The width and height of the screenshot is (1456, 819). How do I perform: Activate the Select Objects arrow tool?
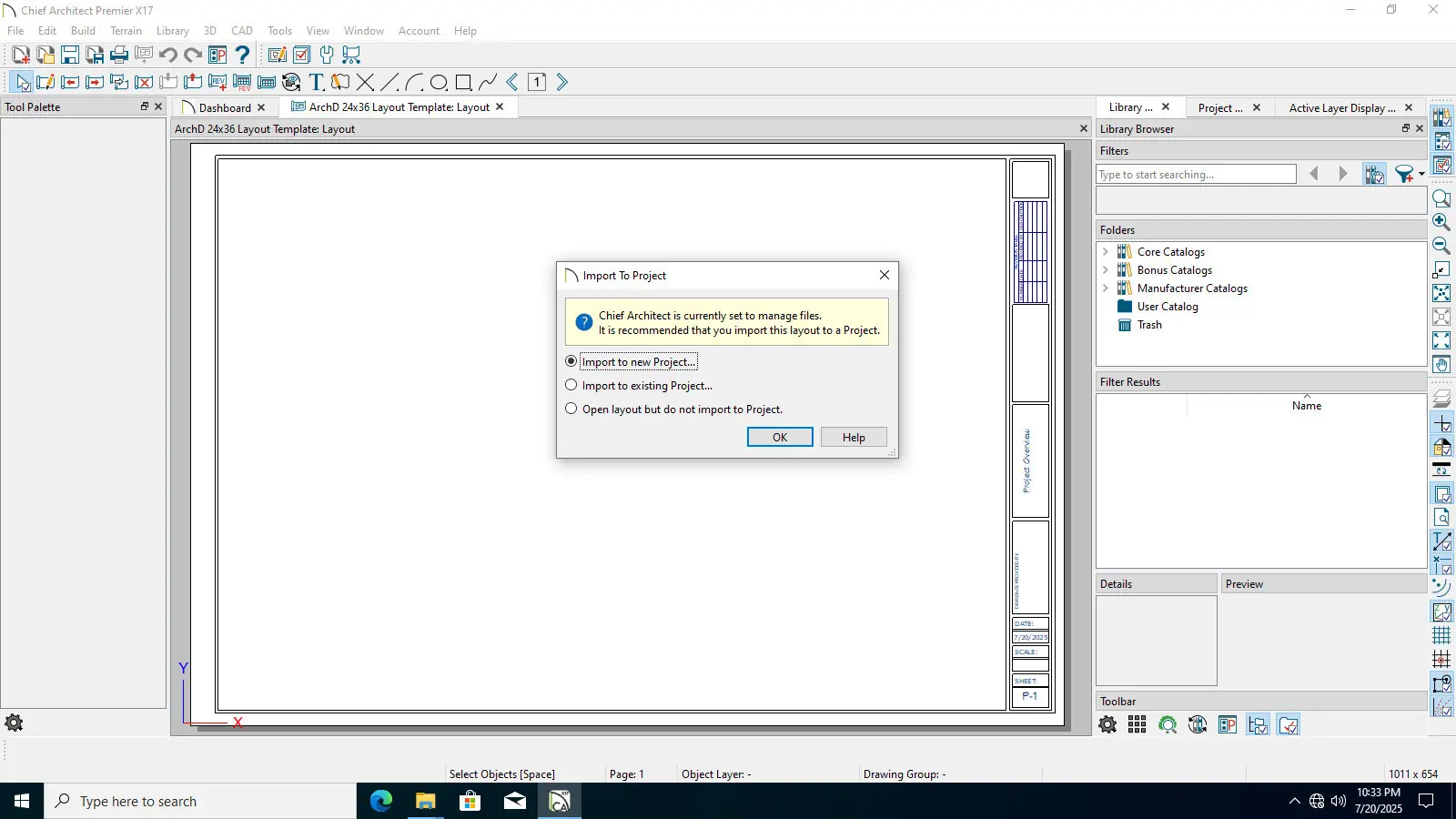(x=21, y=83)
